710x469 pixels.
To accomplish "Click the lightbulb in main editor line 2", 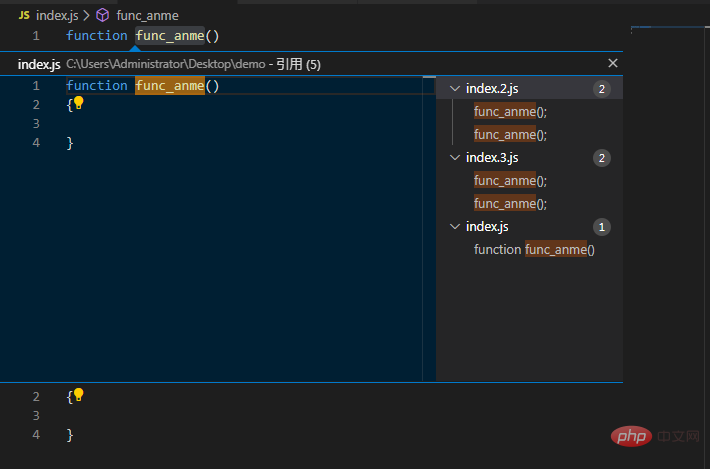I will pyautogui.click(x=79, y=395).
